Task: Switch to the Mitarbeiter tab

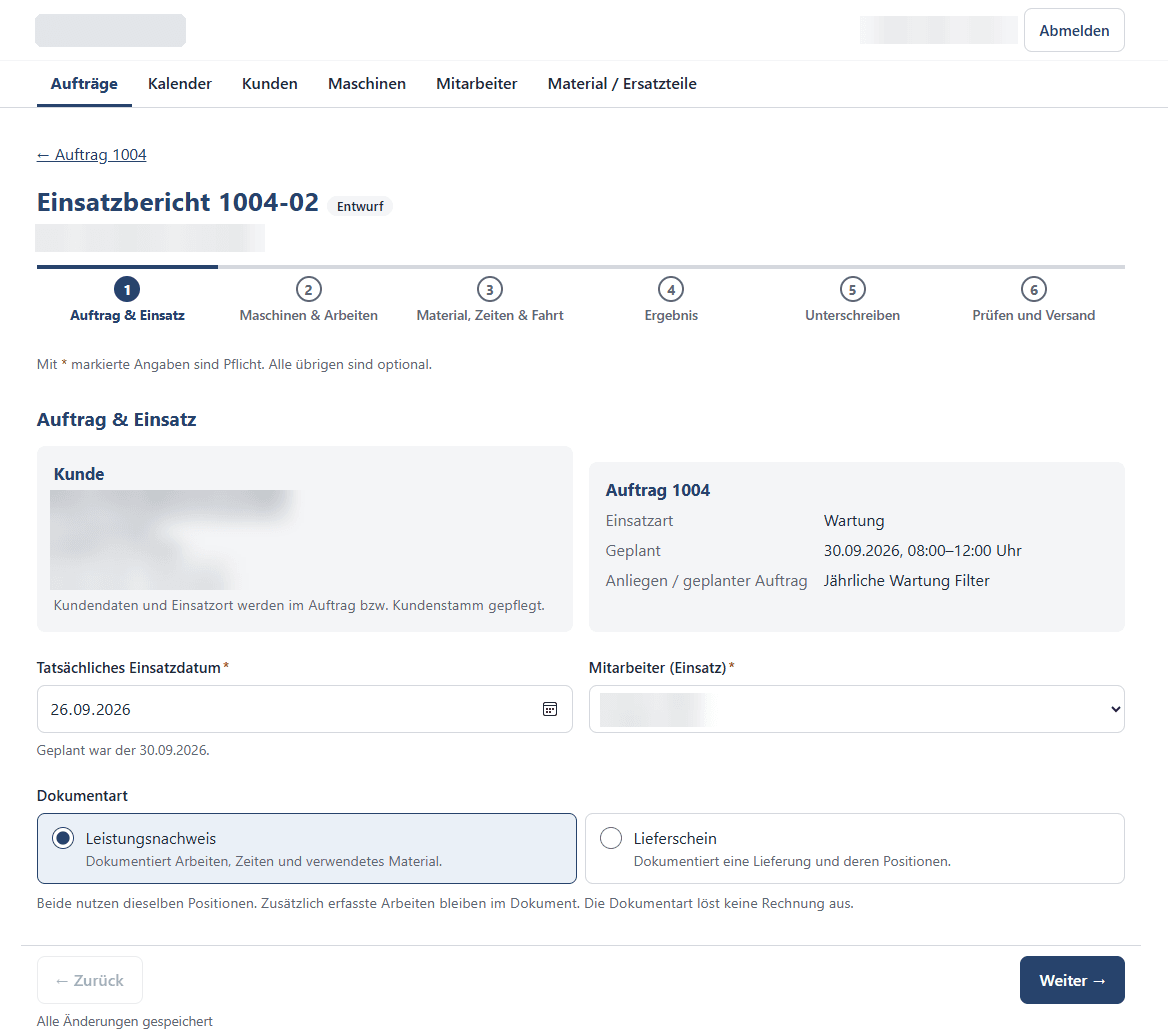Action: [477, 83]
